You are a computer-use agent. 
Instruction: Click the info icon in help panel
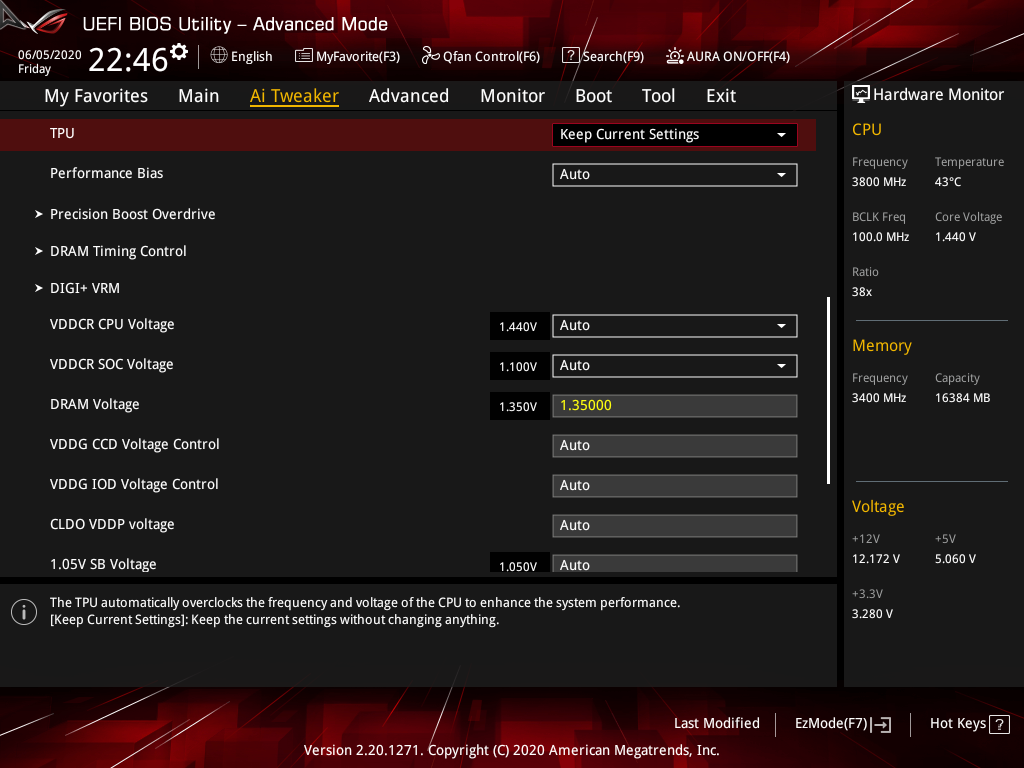tap(24, 612)
